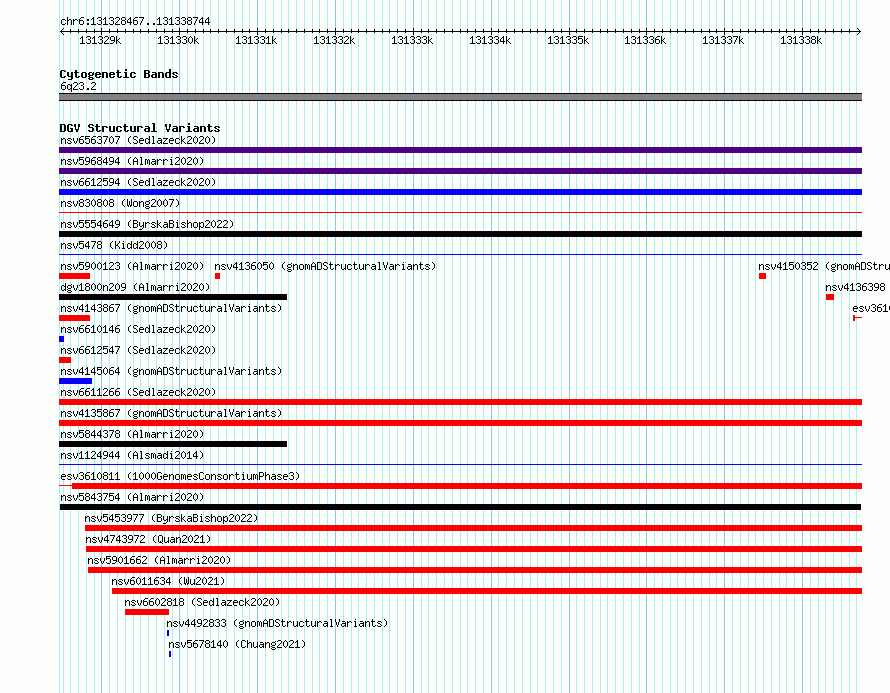Open nsv6612547 (Sedlazeck2020) label
This screenshot has width=890, height=693.
[x=138, y=350]
